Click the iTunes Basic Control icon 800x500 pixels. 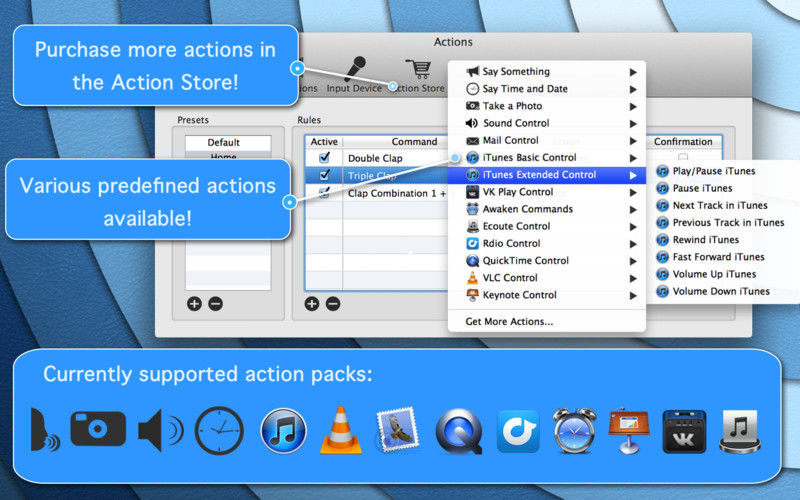tap(472, 158)
